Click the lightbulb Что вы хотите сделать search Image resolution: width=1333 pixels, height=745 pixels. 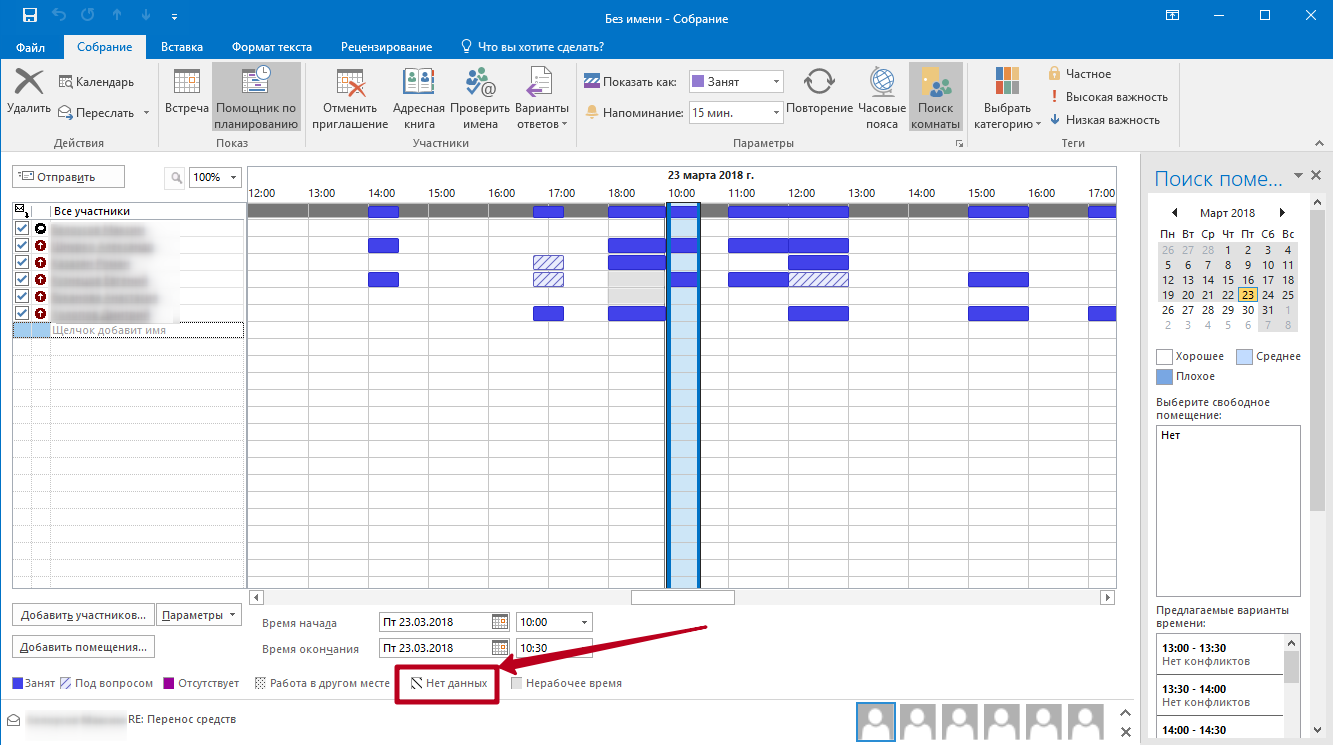coord(466,47)
